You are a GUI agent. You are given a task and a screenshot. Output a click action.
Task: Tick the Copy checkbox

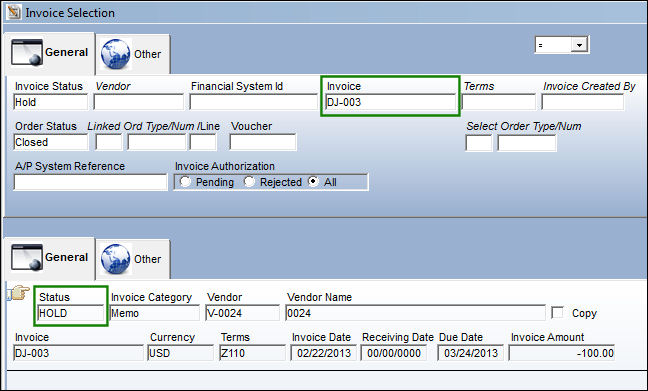click(557, 312)
